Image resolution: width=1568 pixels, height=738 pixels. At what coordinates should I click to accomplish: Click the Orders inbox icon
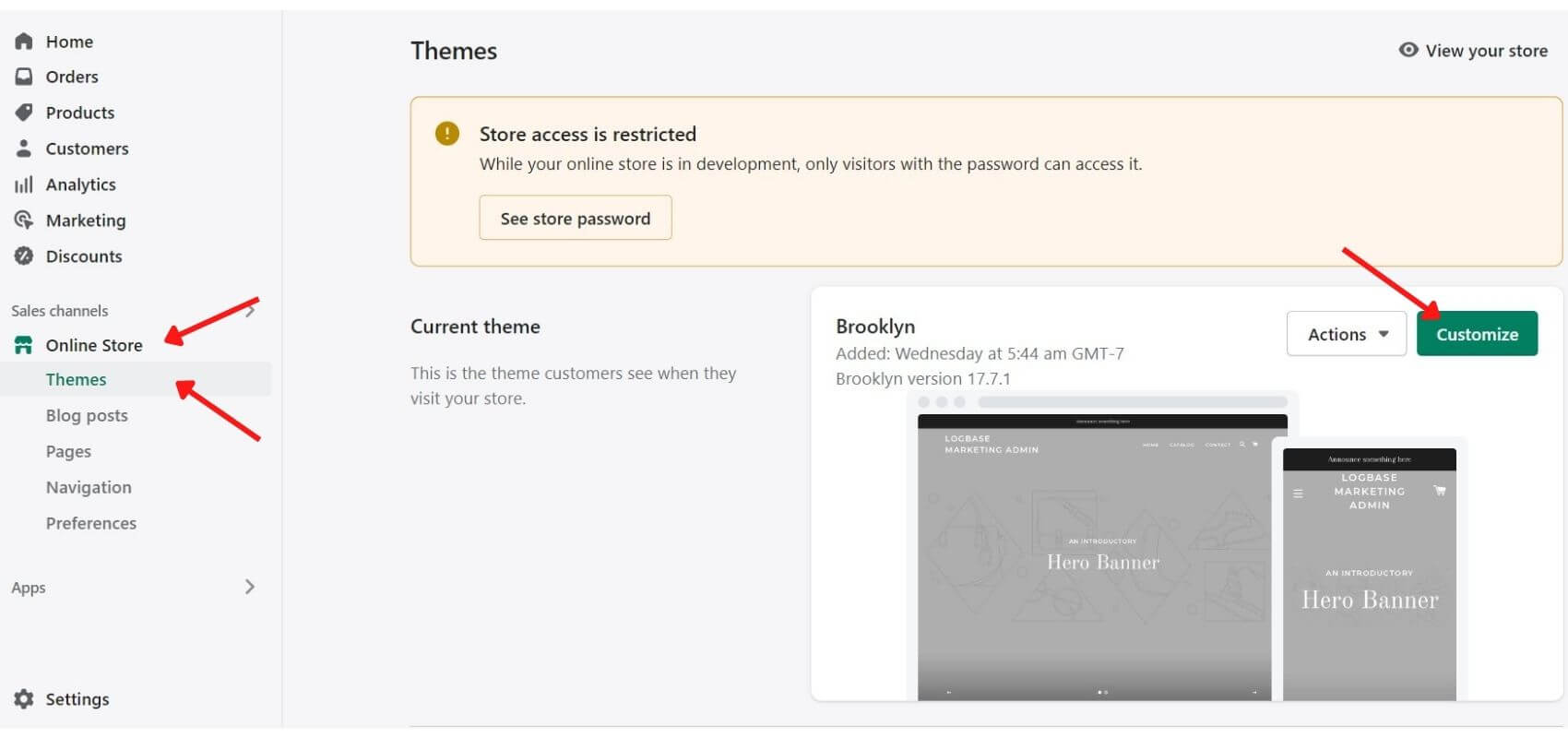coord(24,77)
